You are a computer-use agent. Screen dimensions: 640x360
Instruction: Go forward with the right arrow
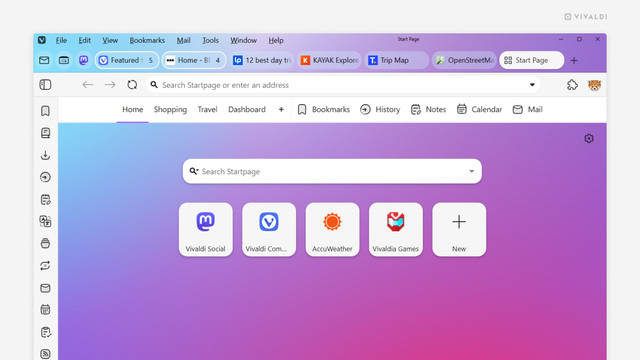coord(110,85)
